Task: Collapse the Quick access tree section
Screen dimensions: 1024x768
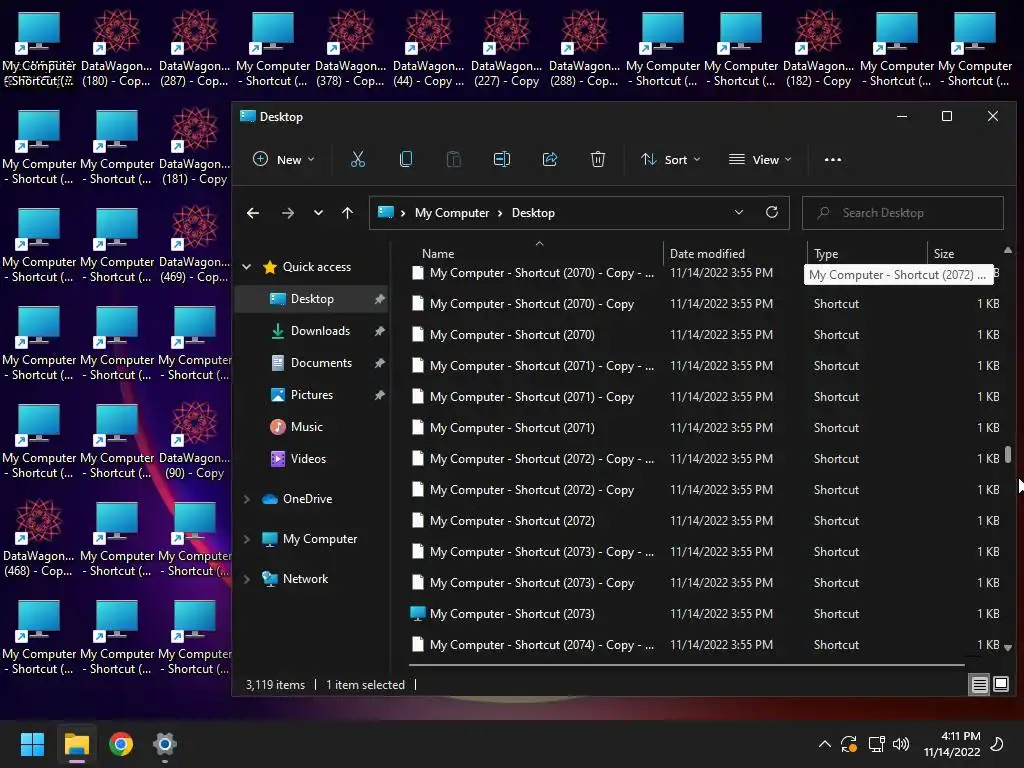Action: pyautogui.click(x=247, y=266)
